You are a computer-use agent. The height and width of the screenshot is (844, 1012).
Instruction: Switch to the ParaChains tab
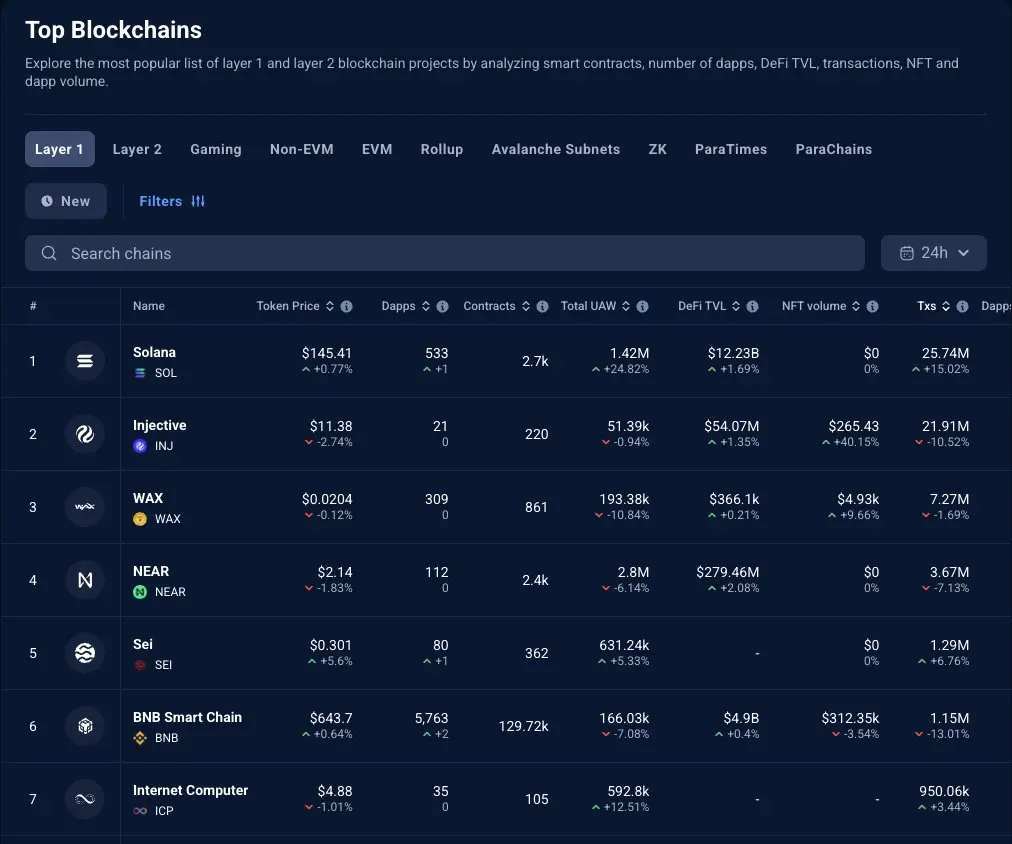point(833,149)
